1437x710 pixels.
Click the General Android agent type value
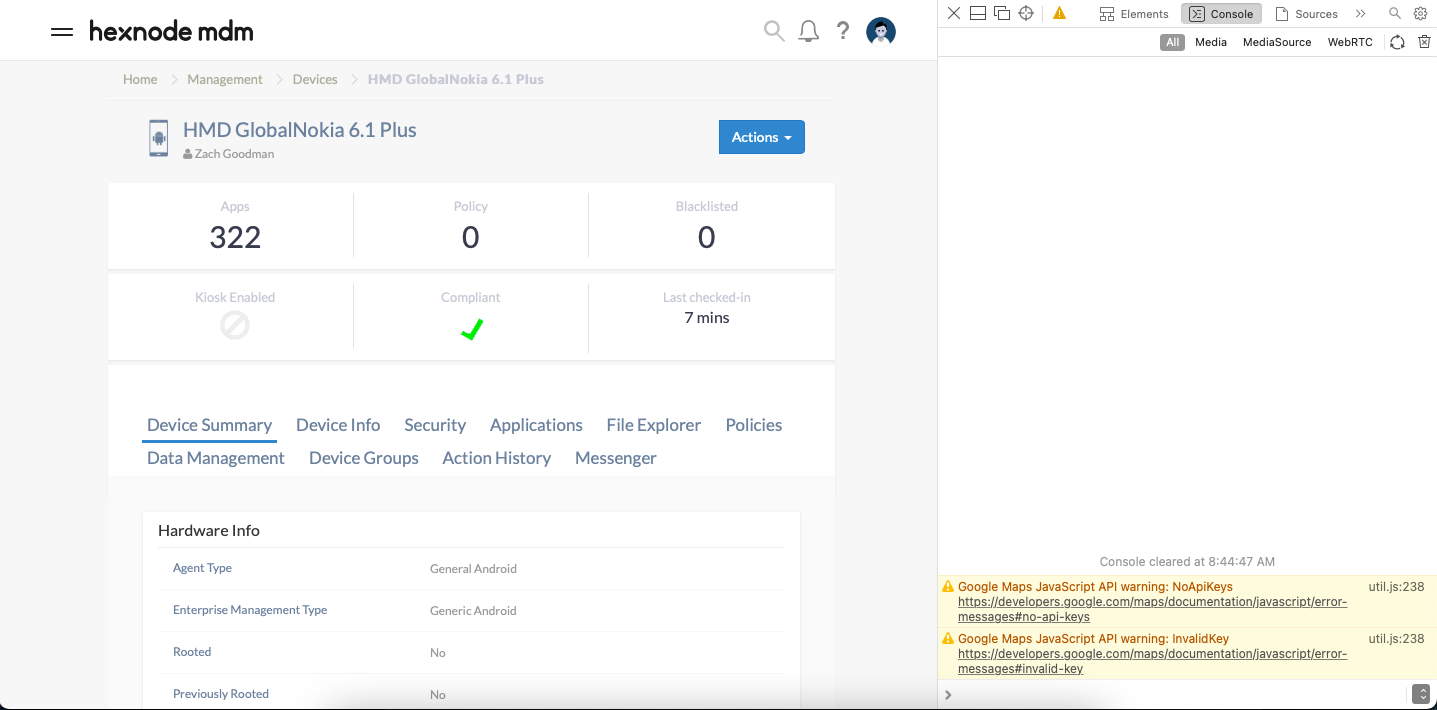point(473,569)
